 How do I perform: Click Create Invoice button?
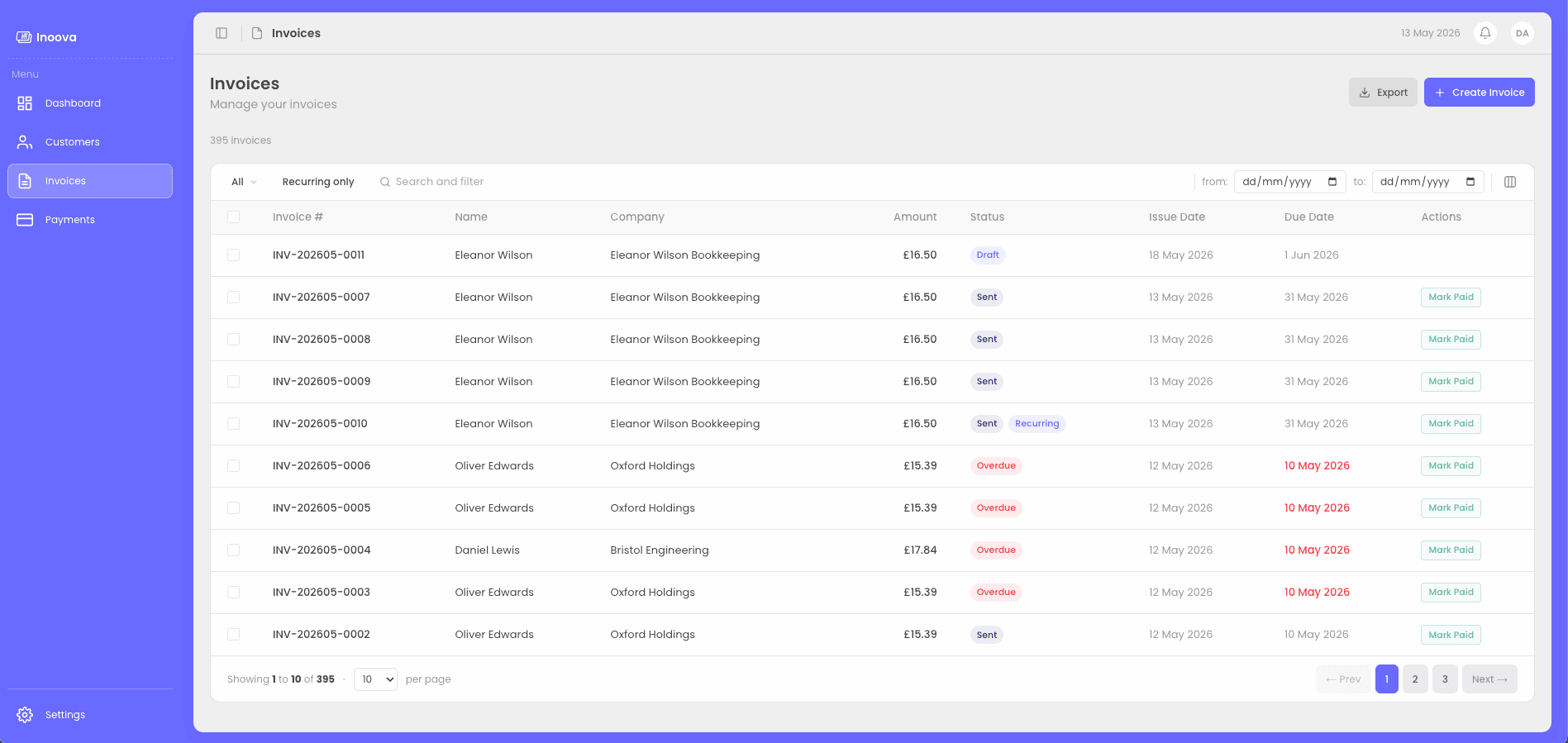[1479, 93]
